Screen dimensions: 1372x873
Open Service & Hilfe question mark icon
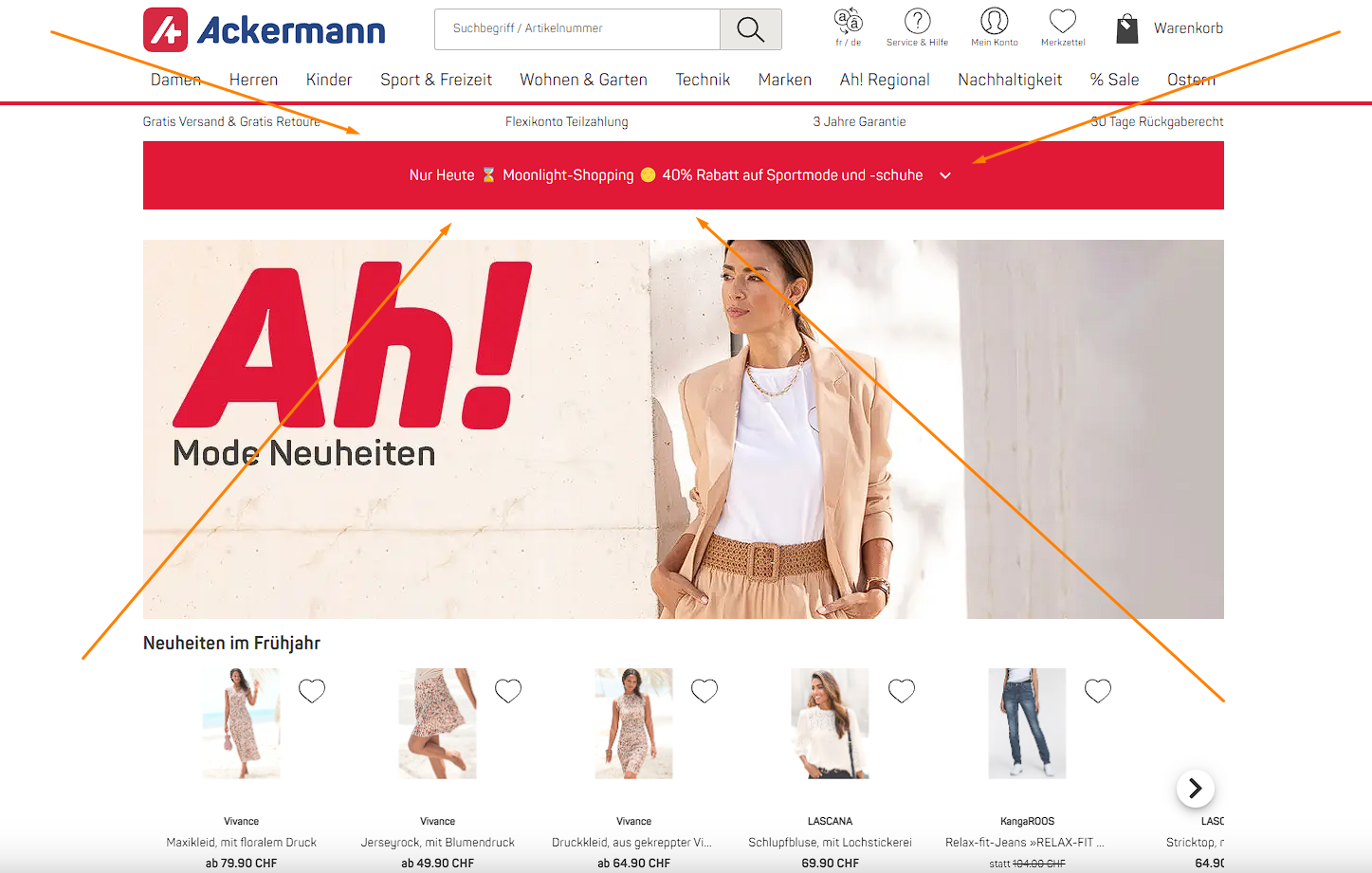[x=917, y=21]
